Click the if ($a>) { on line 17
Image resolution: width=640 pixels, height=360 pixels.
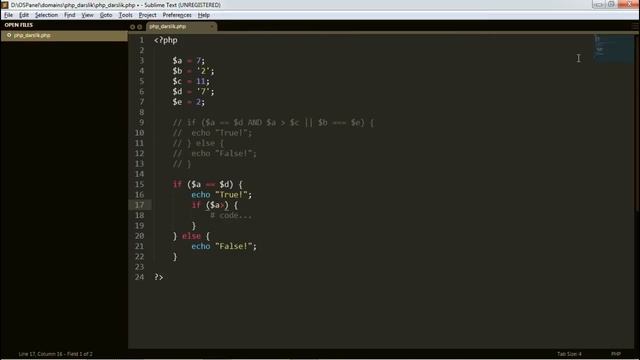click(215, 205)
